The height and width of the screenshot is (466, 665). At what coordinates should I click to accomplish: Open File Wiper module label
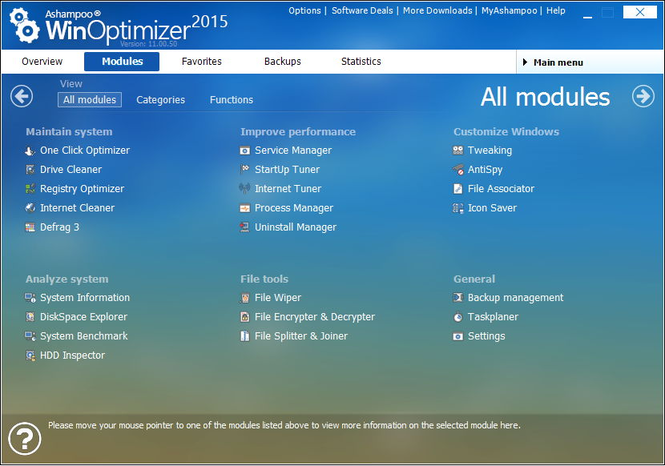(278, 298)
